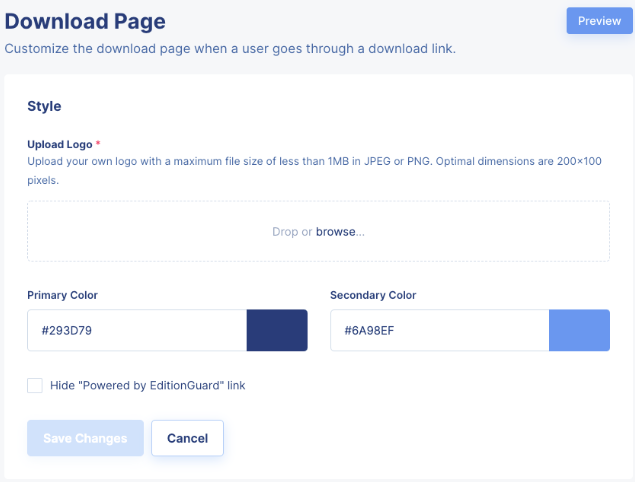Viewport: 635px width, 482px height.
Task: Select the Style section heading
Action: [x=44, y=106]
